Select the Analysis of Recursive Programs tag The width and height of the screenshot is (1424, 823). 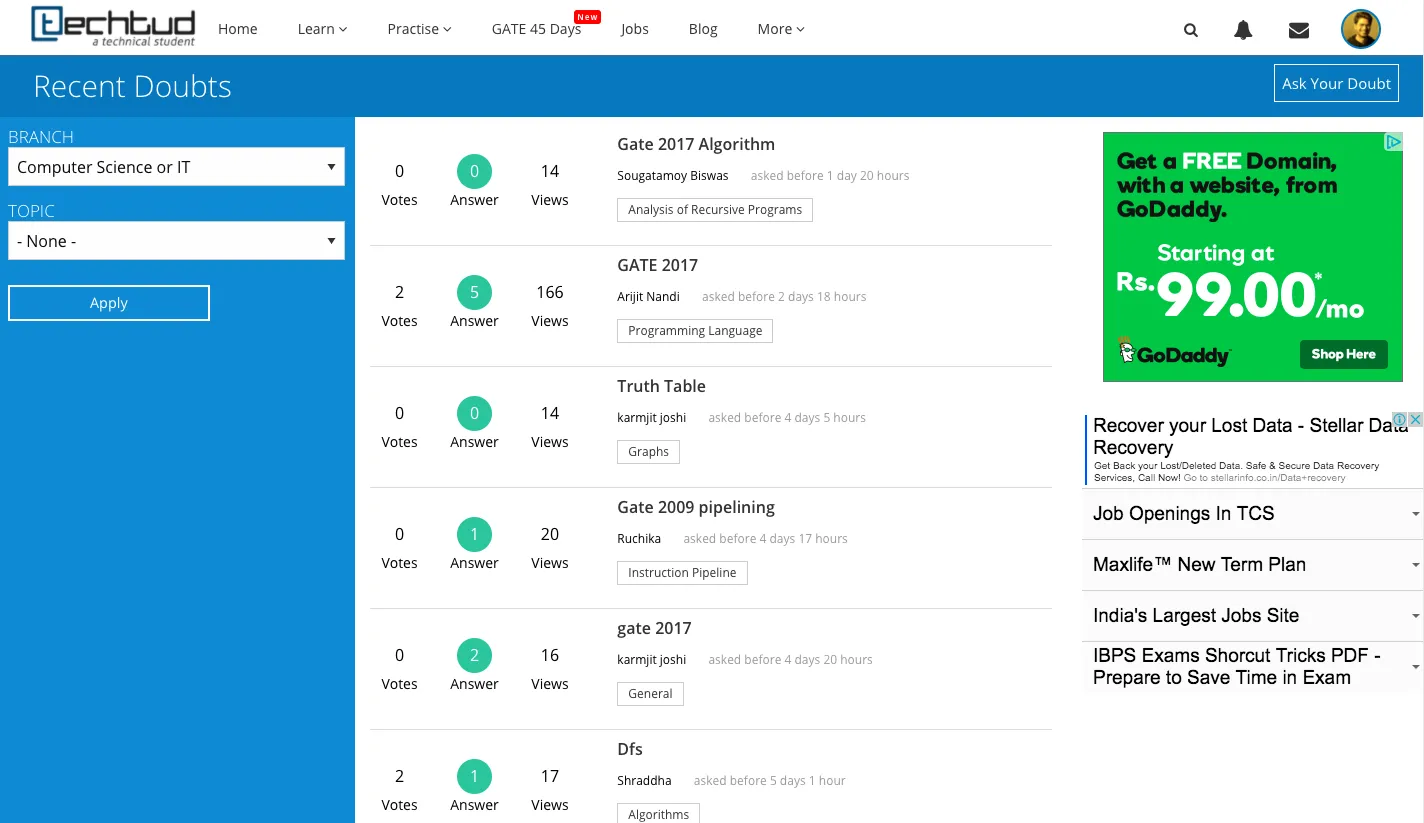[x=714, y=210]
